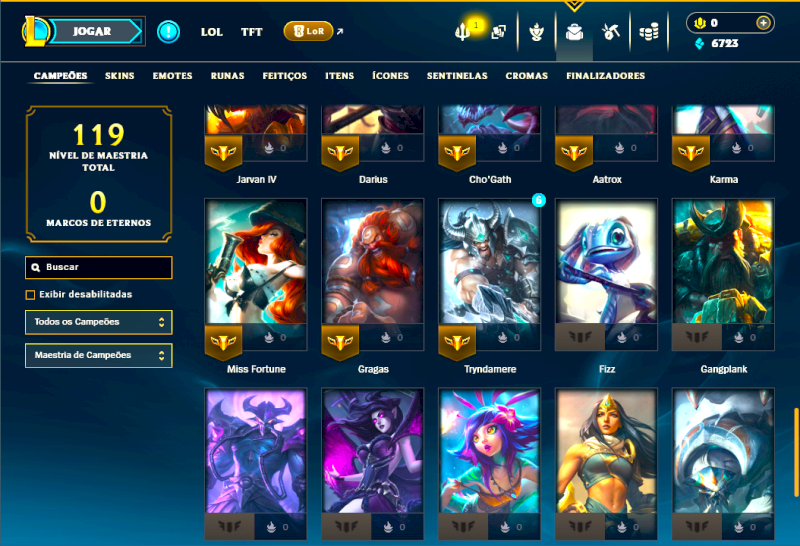Image resolution: width=800 pixels, height=546 pixels.
Task: Click the JOGAR play button
Action: point(92,31)
